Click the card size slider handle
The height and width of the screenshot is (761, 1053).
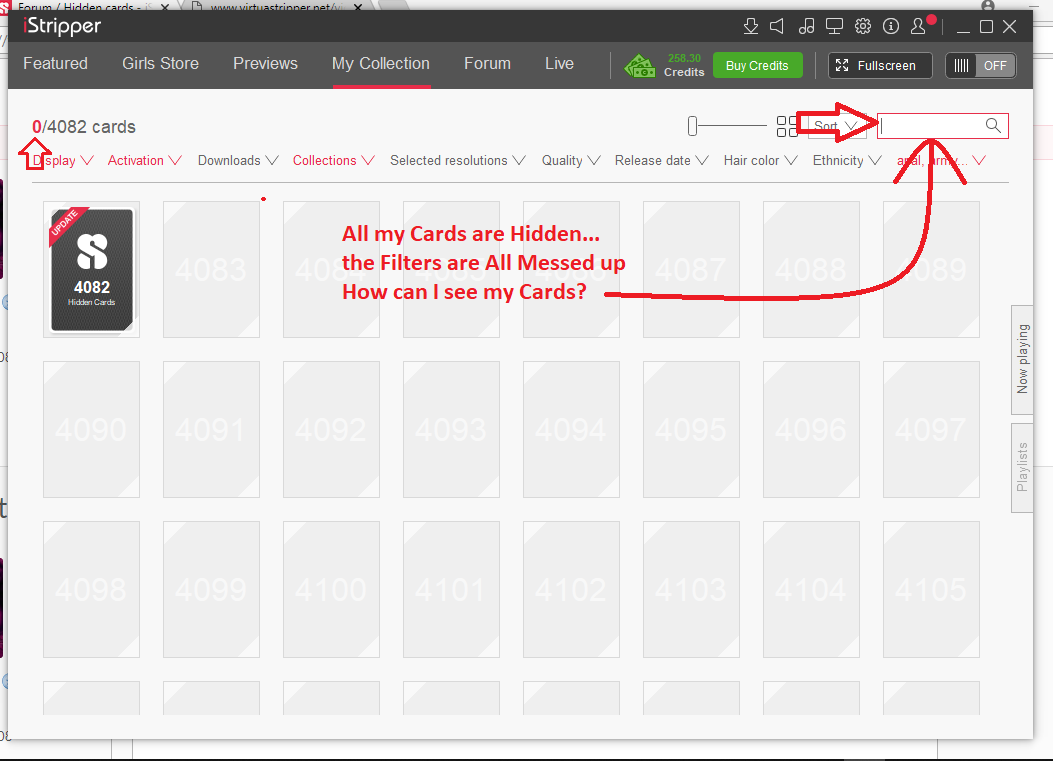point(692,126)
